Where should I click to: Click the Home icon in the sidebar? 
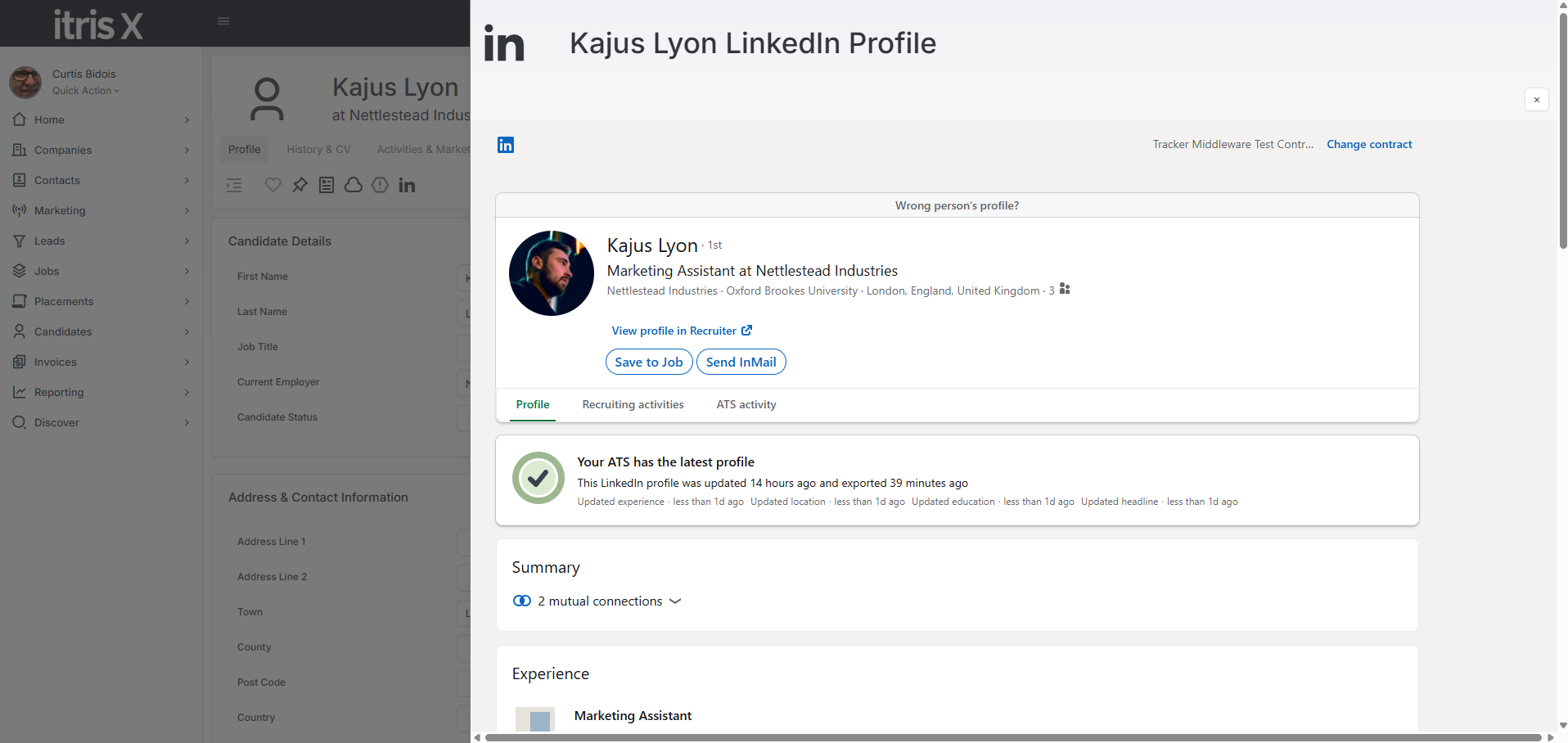click(20, 119)
